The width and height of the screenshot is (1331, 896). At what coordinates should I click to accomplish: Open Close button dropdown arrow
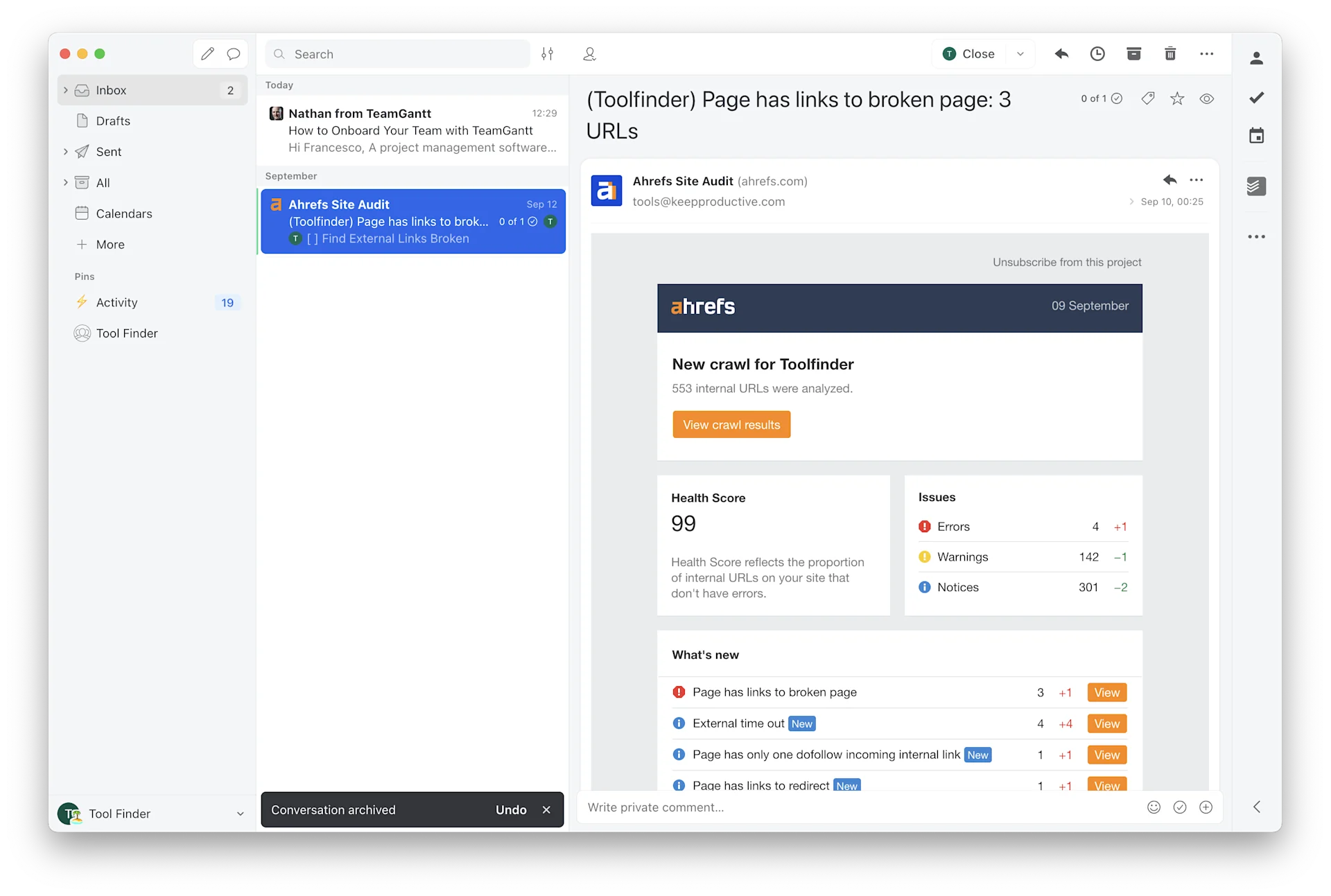[1020, 54]
